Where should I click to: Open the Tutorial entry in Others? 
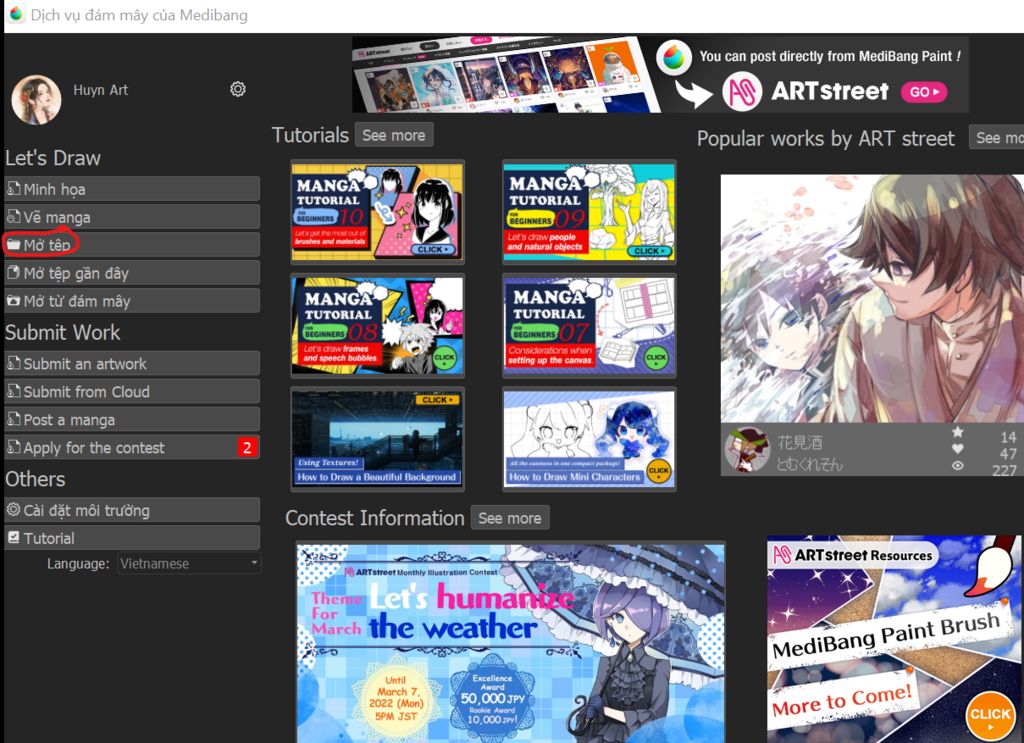pos(132,539)
